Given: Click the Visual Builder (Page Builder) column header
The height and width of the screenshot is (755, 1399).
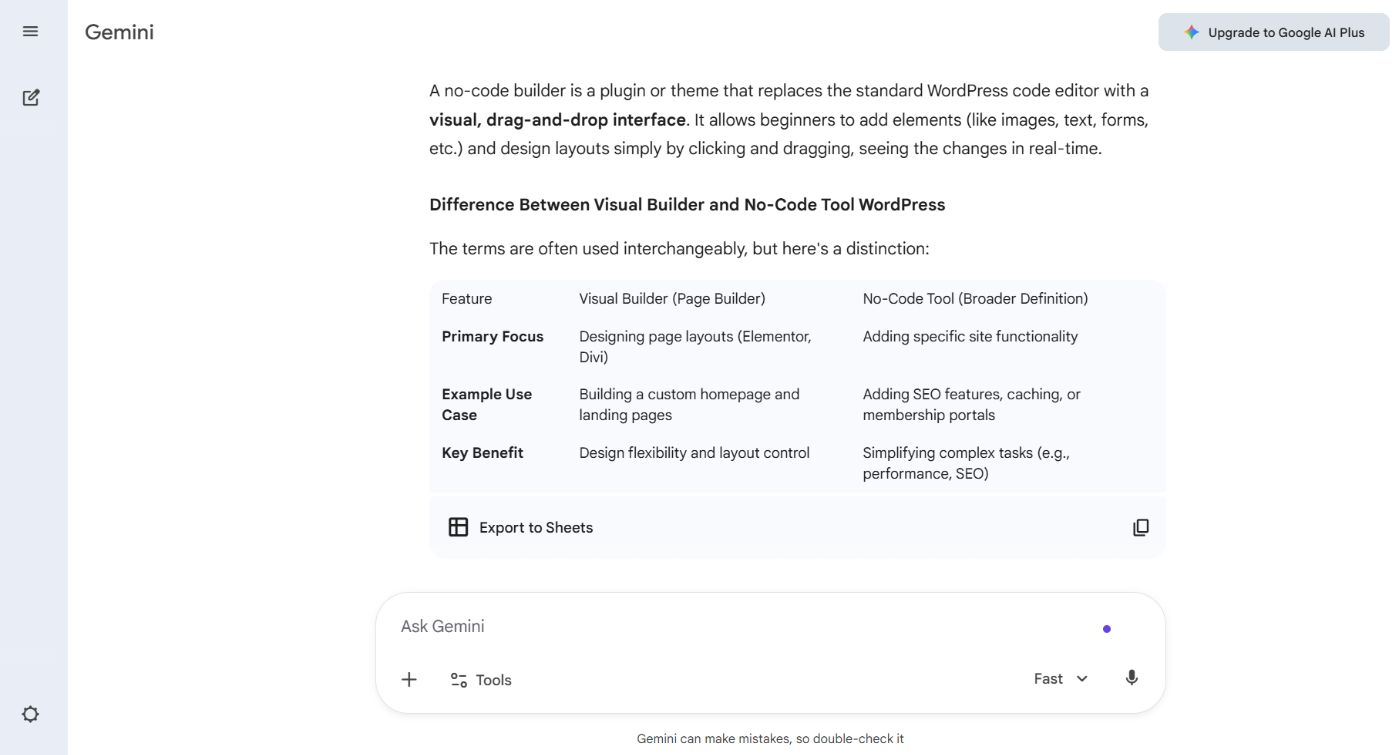Looking at the screenshot, I should [x=672, y=299].
